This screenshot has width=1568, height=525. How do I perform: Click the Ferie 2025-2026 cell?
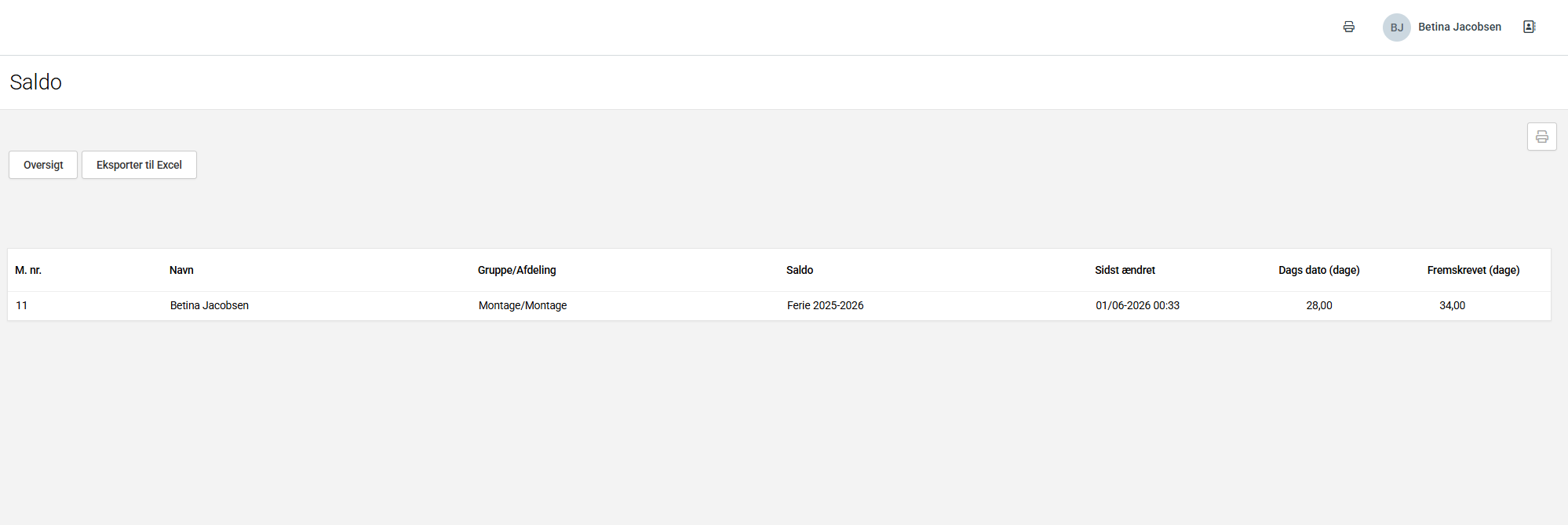click(x=825, y=305)
